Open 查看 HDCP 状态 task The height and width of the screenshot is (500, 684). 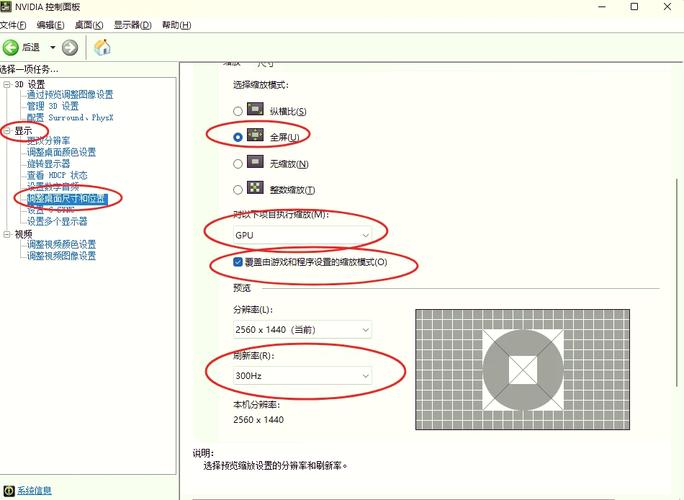[57, 175]
